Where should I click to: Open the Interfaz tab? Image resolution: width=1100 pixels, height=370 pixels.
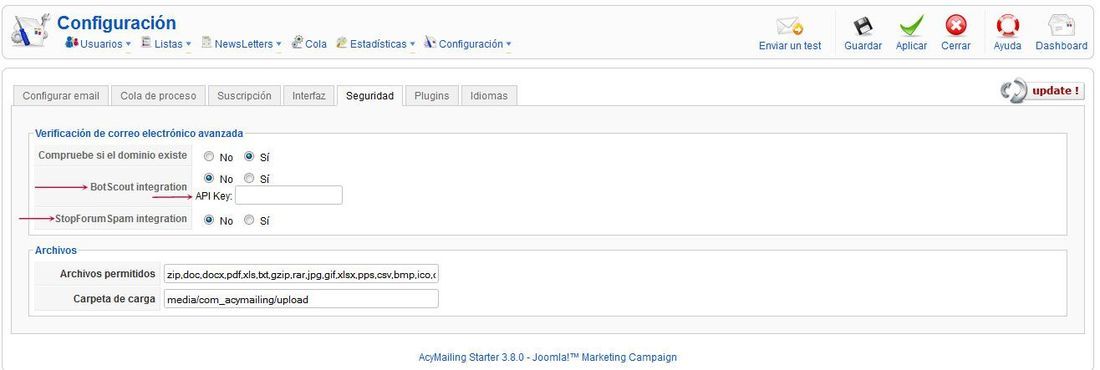pyautogui.click(x=309, y=95)
